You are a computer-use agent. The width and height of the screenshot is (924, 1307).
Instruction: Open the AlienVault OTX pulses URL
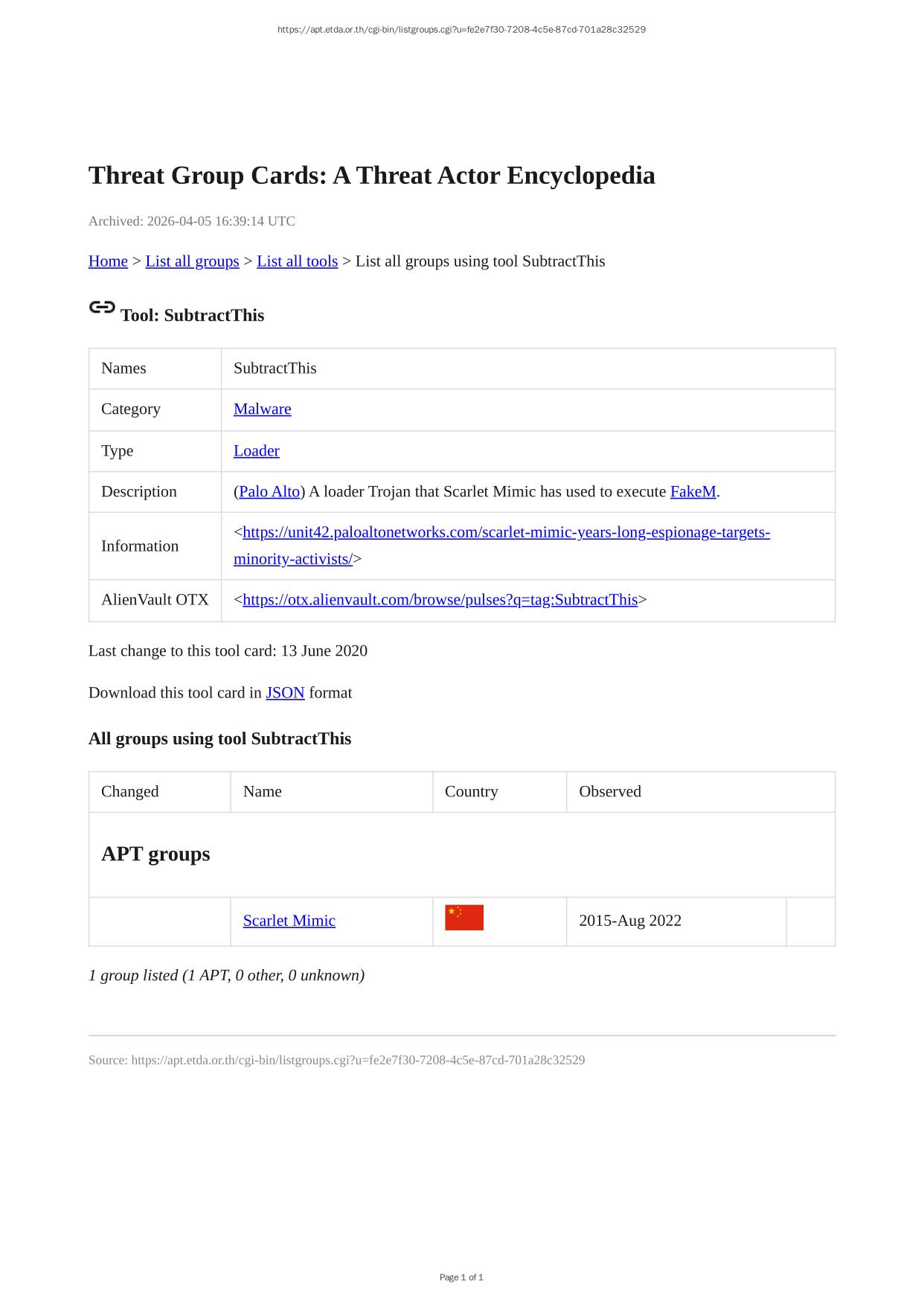click(x=440, y=600)
